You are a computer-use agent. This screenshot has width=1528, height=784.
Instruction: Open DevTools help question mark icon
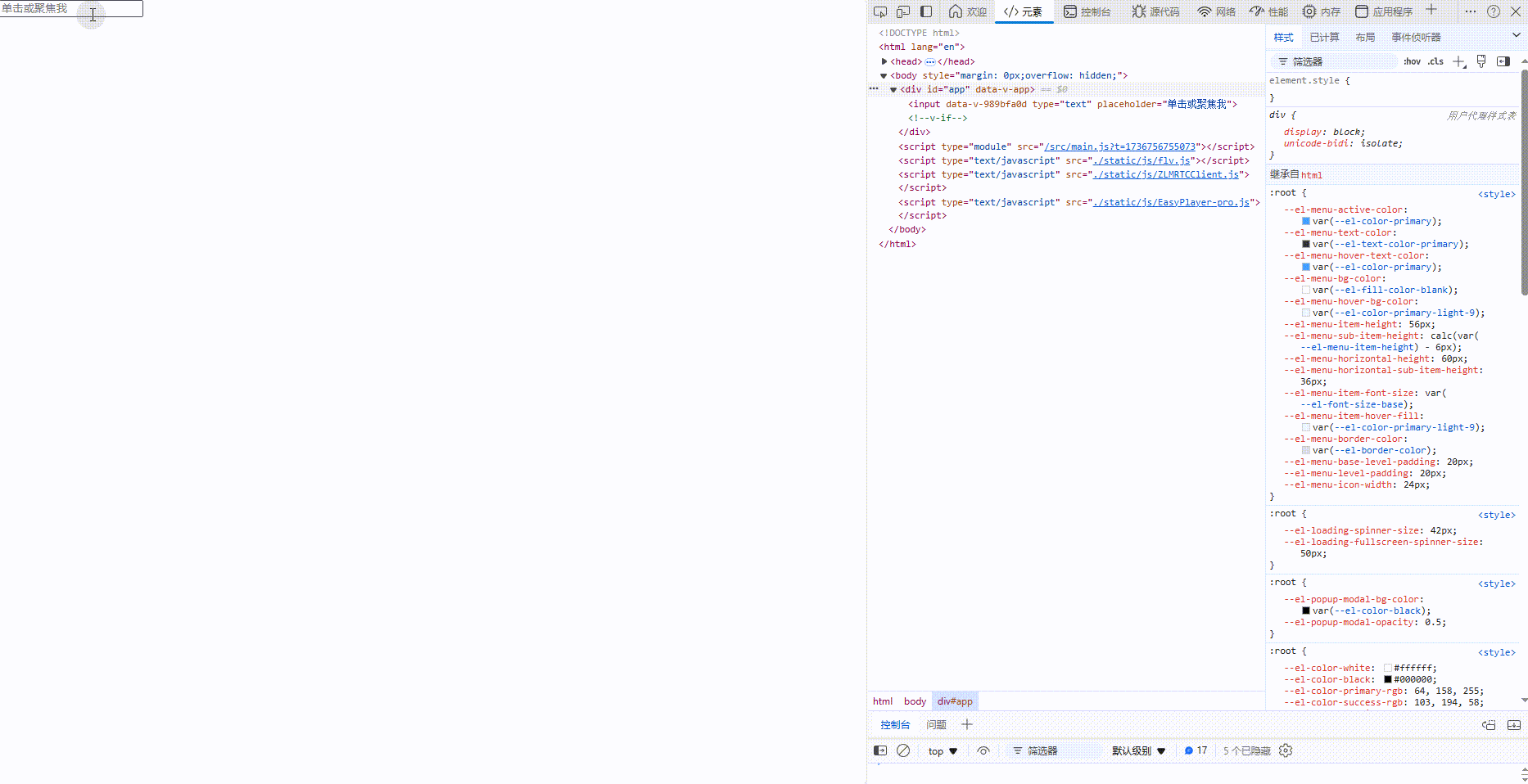(1494, 11)
